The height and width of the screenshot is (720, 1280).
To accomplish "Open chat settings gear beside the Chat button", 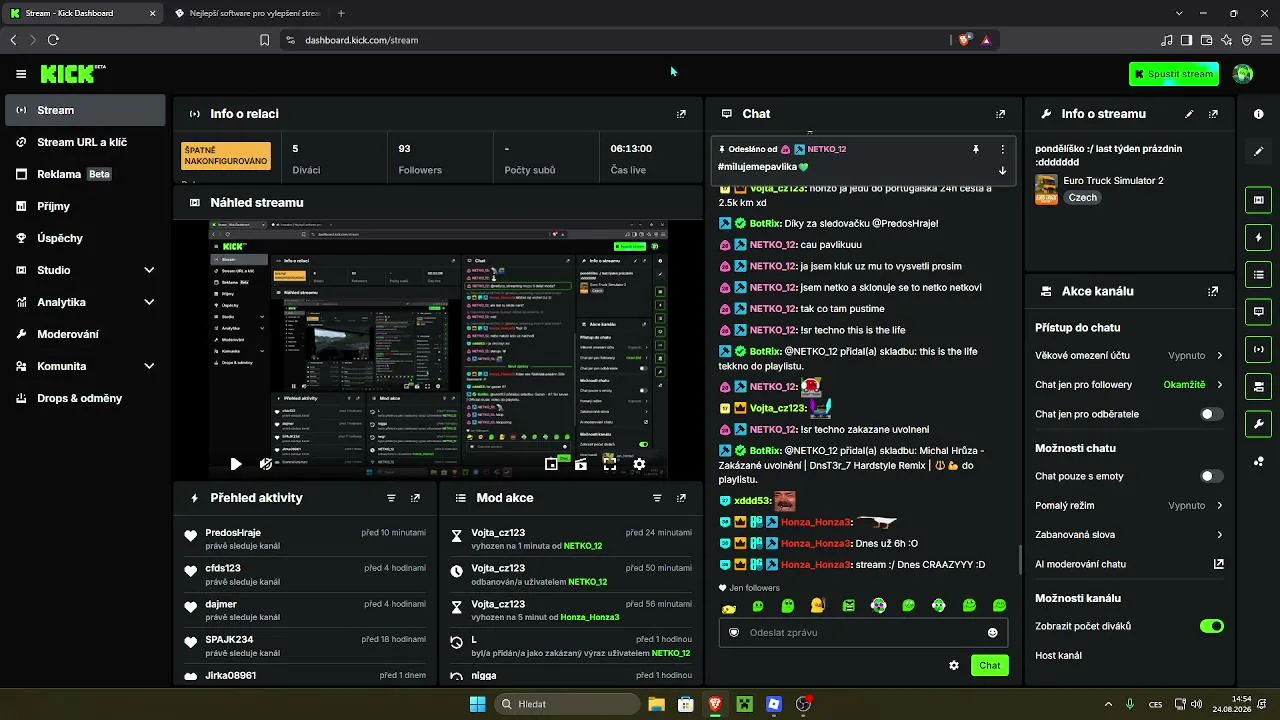I will coord(954,665).
